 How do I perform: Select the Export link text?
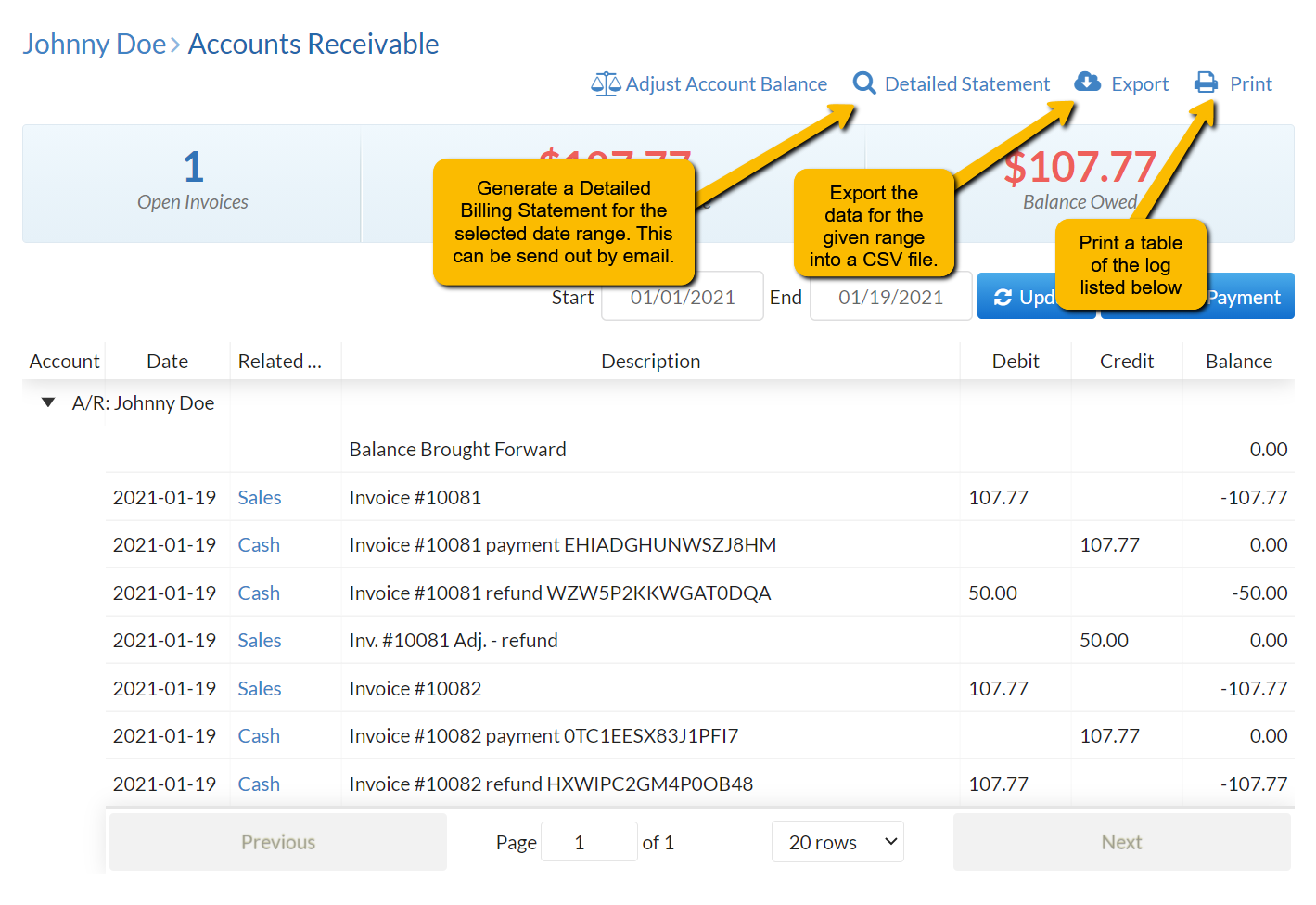point(1140,84)
